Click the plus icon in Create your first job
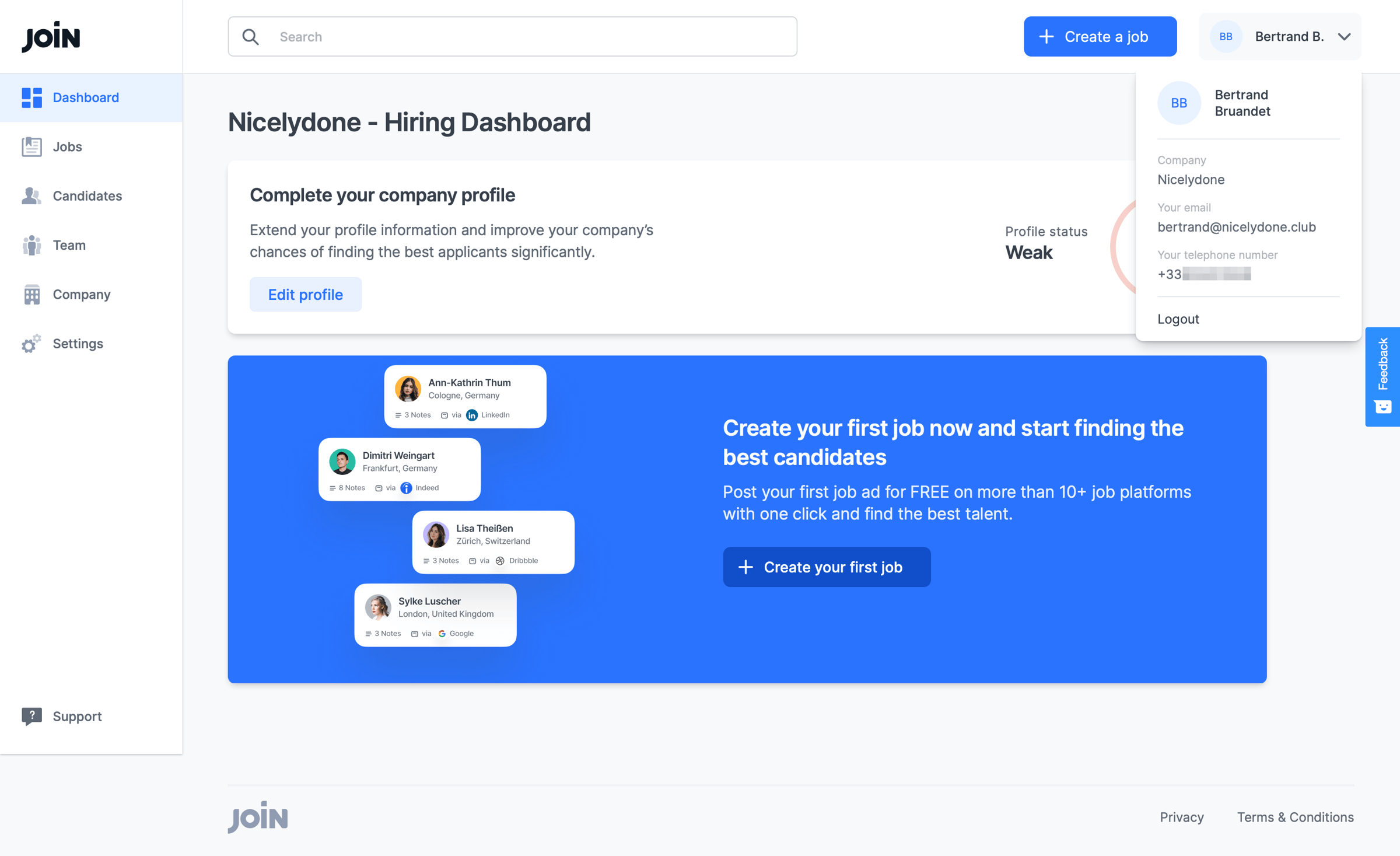Image resolution: width=1400 pixels, height=856 pixels. 745,567
